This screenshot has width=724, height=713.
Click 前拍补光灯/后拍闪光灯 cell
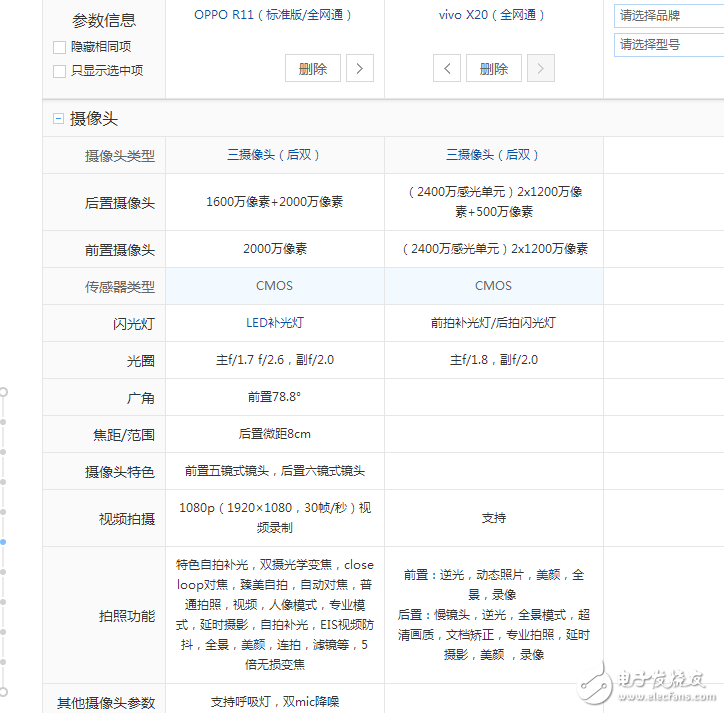[494, 323]
